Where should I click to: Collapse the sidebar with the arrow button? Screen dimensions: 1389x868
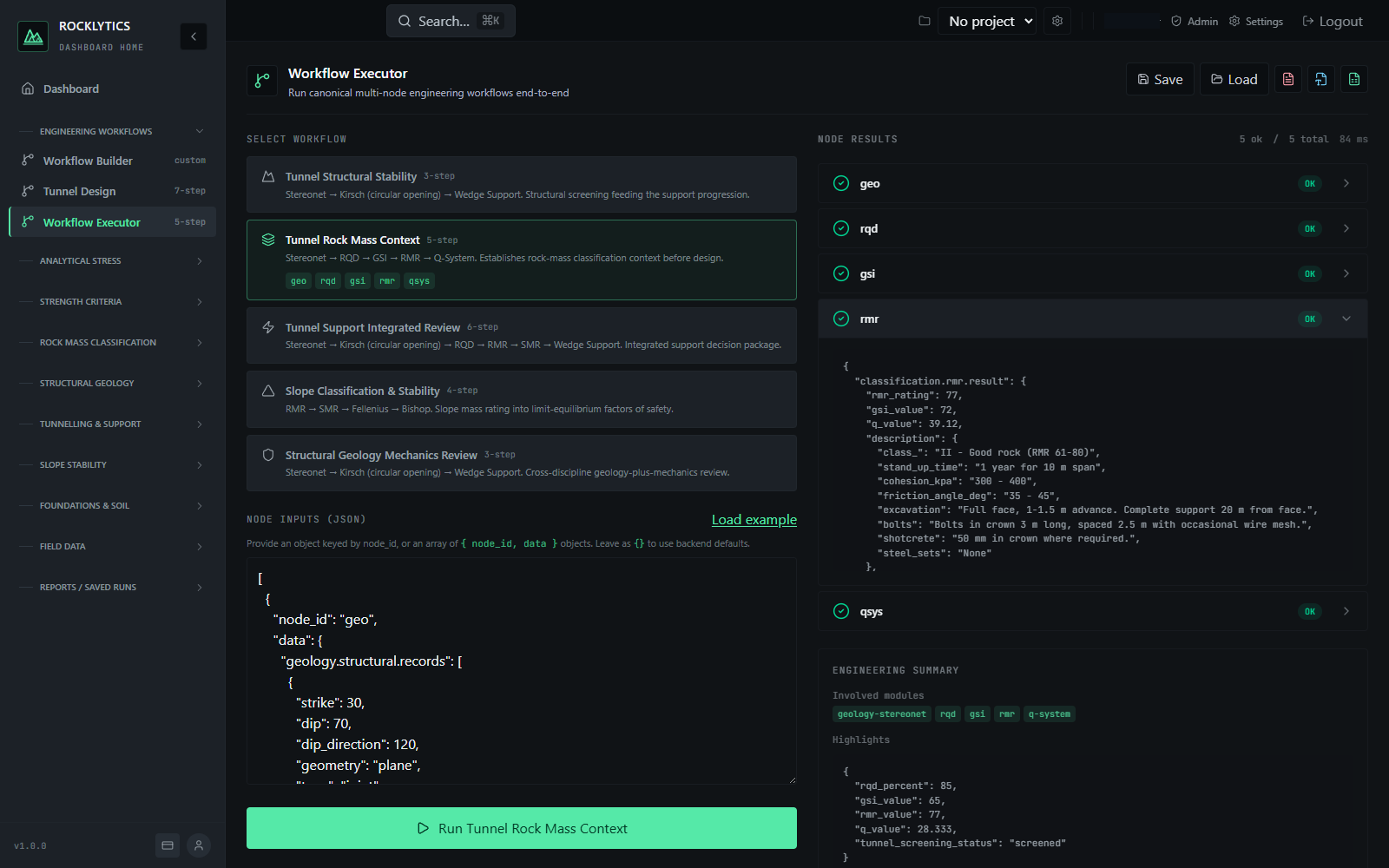pyautogui.click(x=194, y=36)
